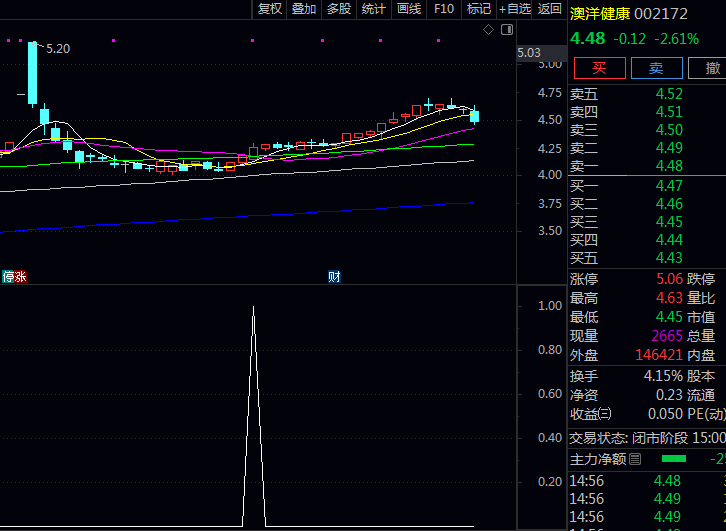Click the blue 卖 sell button
Viewport: 726px width, 531px height.
657,68
